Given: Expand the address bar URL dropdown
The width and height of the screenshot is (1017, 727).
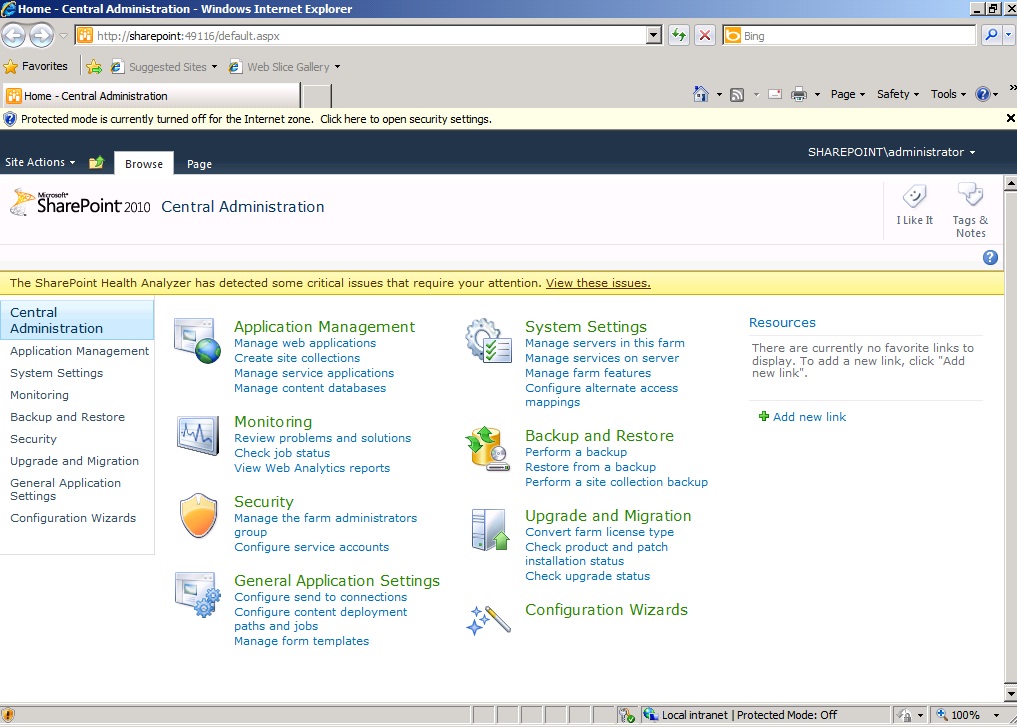Looking at the screenshot, I should click(x=654, y=35).
